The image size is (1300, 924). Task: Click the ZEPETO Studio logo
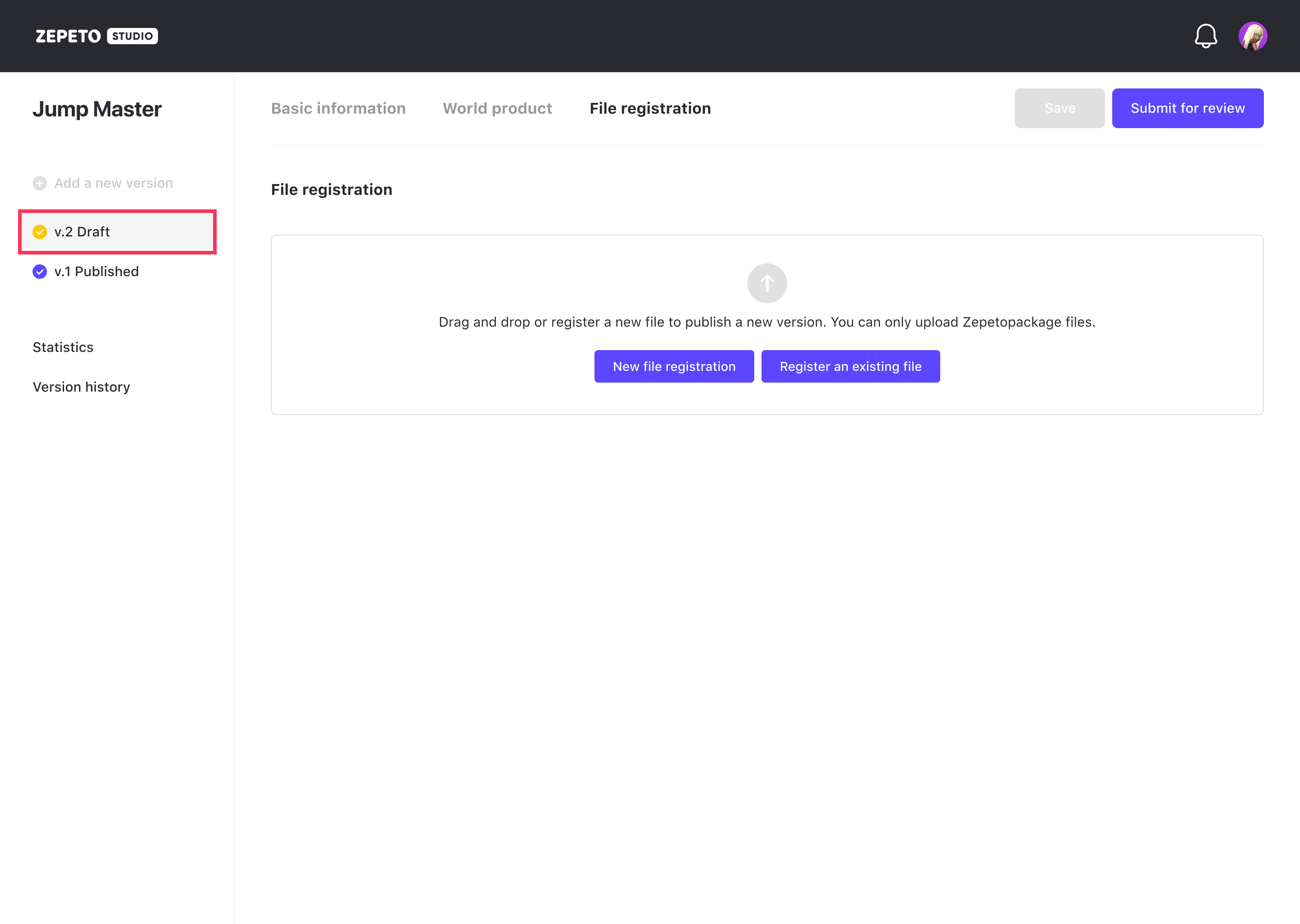pyautogui.click(x=68, y=36)
